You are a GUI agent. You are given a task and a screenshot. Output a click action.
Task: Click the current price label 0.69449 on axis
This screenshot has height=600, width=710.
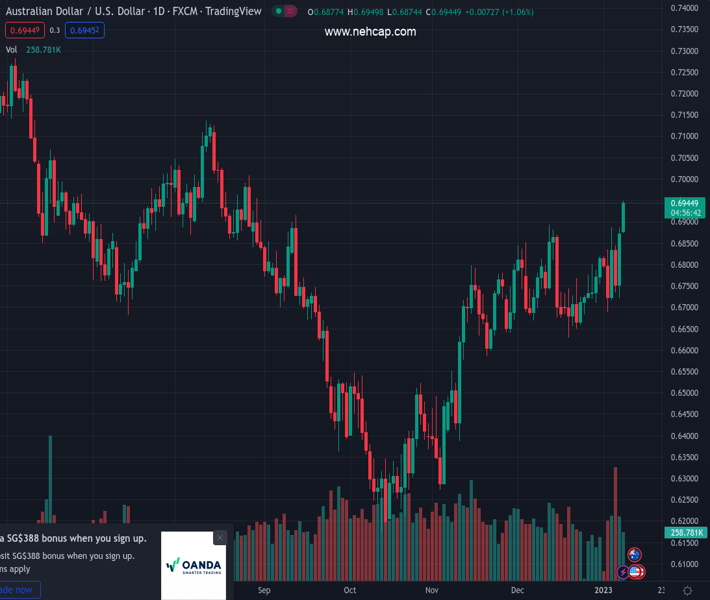click(684, 203)
